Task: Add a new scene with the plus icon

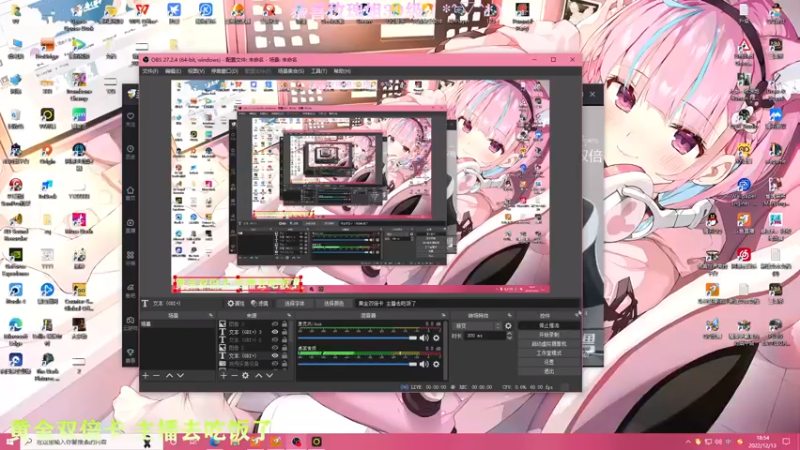Action: (145, 376)
